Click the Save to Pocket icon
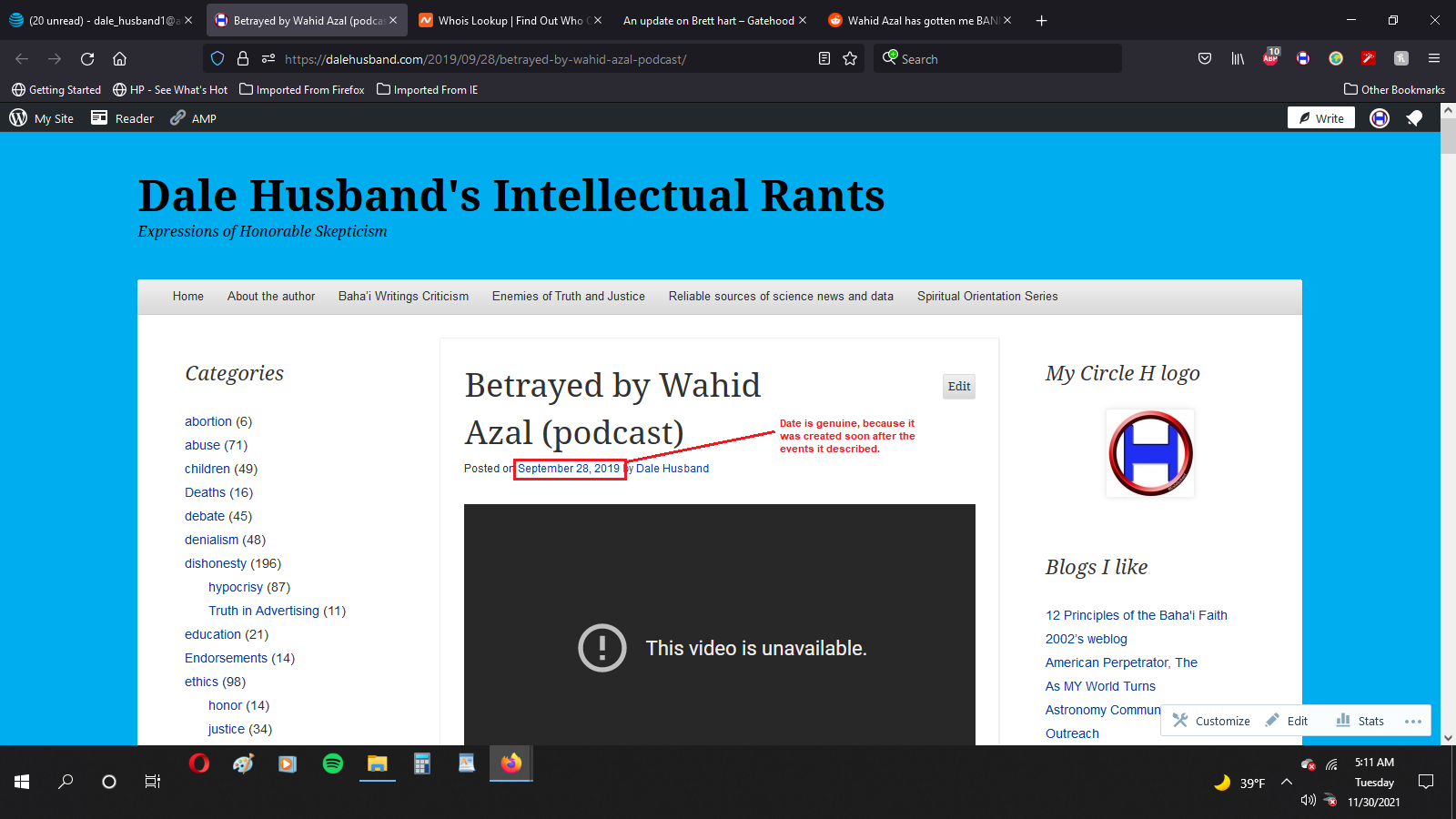 (x=1205, y=59)
